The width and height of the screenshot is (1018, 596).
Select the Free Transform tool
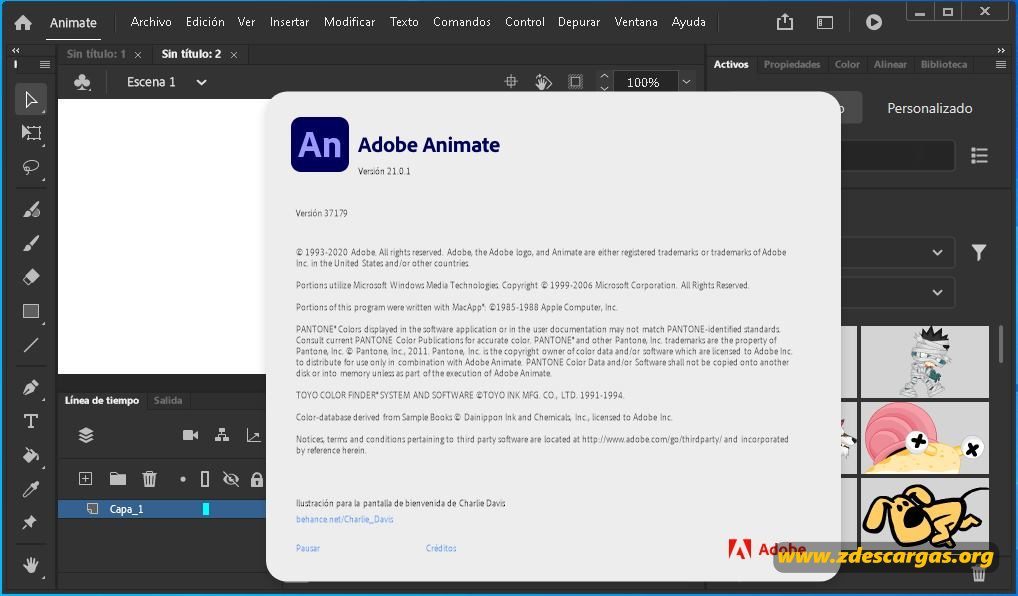coord(31,133)
